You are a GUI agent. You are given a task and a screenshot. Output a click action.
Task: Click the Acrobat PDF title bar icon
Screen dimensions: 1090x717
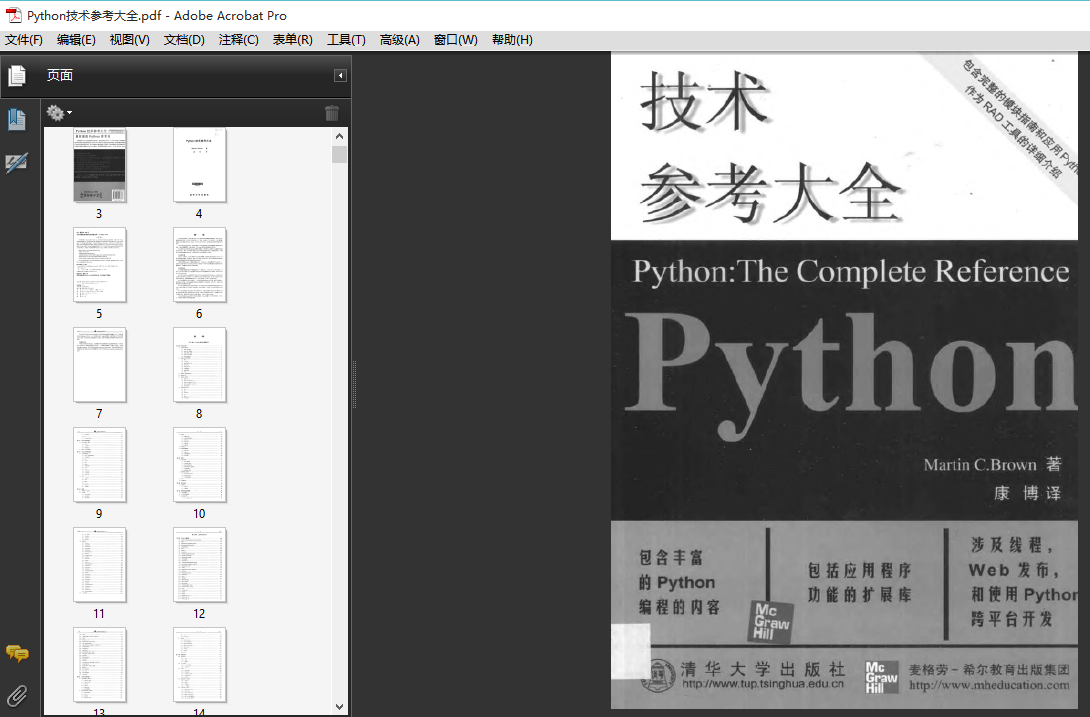13,15
